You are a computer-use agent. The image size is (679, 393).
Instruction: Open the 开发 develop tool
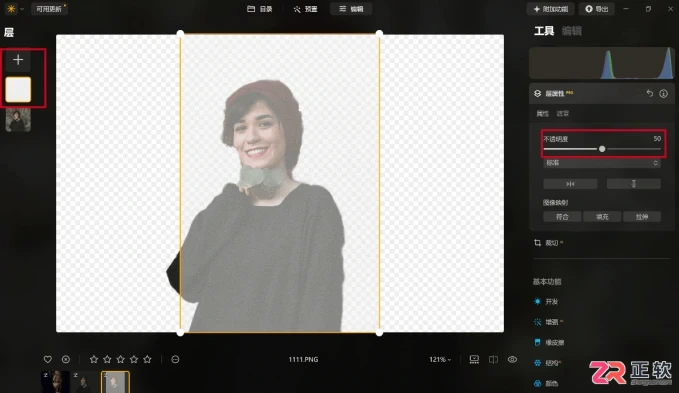546,302
